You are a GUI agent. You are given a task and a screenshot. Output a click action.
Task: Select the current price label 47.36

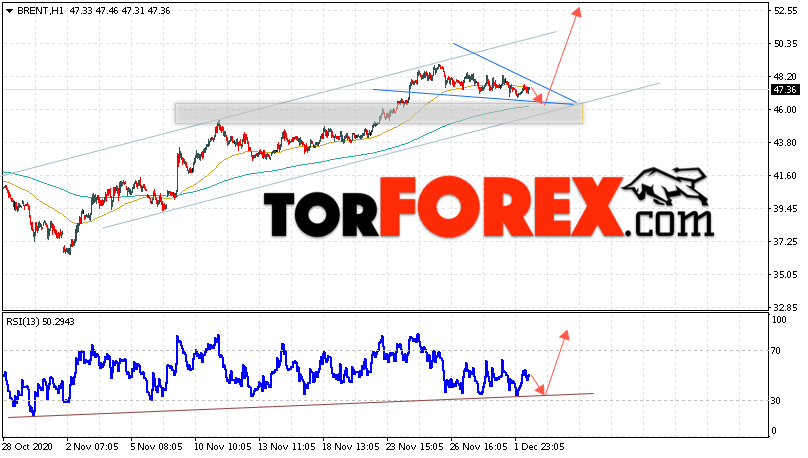click(785, 90)
